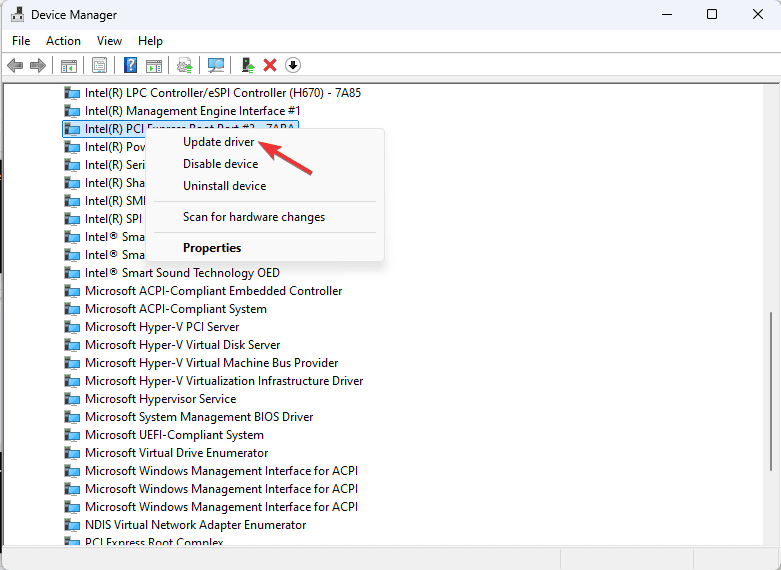The height and width of the screenshot is (570, 781).
Task: Select NDIS Virtual Network Adapter Enumerator
Action: coord(195,525)
